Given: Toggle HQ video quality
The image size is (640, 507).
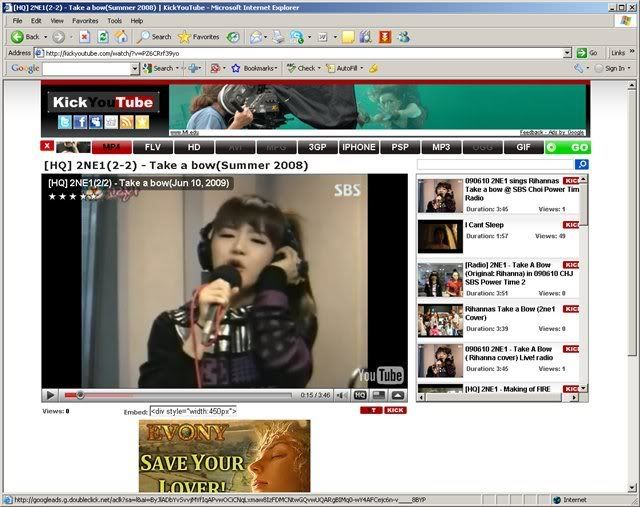Looking at the screenshot, I should tap(360, 395).
